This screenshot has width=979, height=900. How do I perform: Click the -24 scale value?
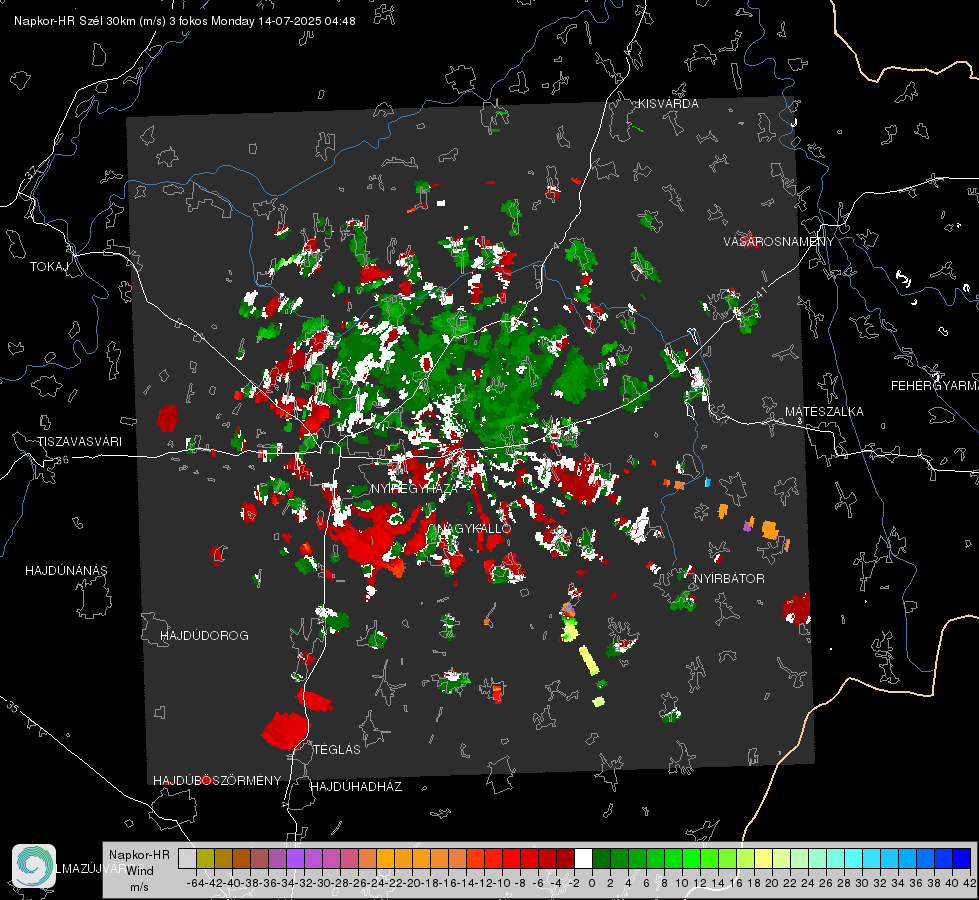click(x=377, y=883)
